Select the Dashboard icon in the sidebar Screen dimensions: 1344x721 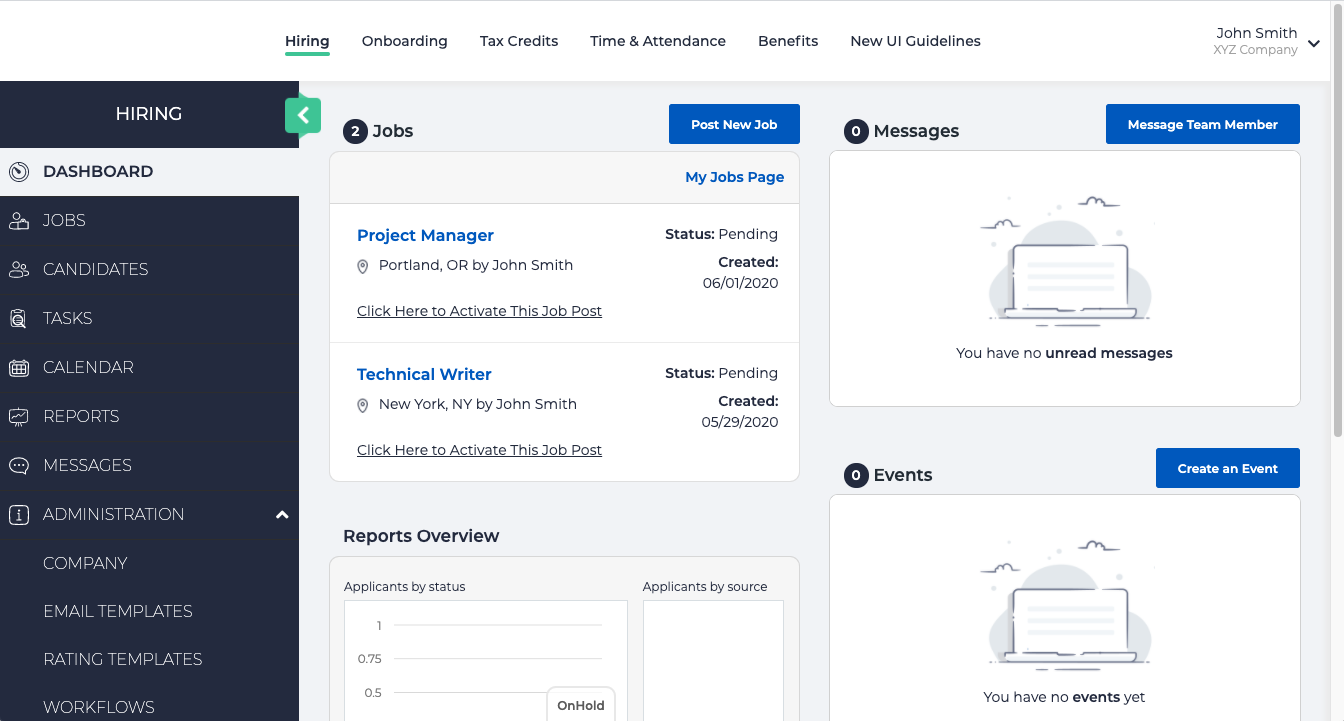18,171
